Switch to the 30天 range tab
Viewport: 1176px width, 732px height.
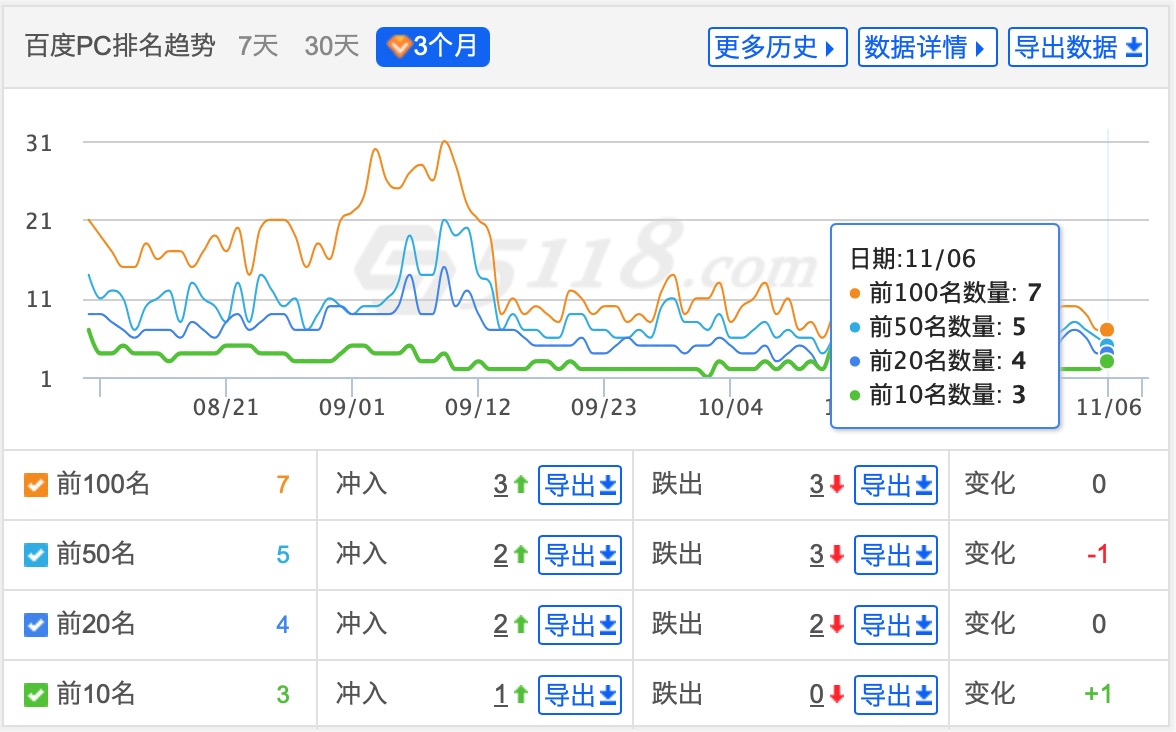point(331,46)
